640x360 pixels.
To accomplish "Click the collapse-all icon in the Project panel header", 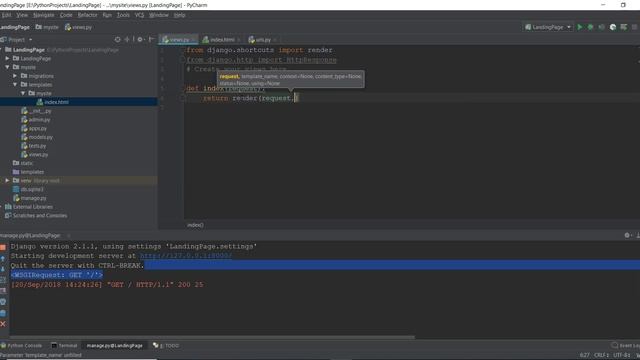I will [x=127, y=40].
